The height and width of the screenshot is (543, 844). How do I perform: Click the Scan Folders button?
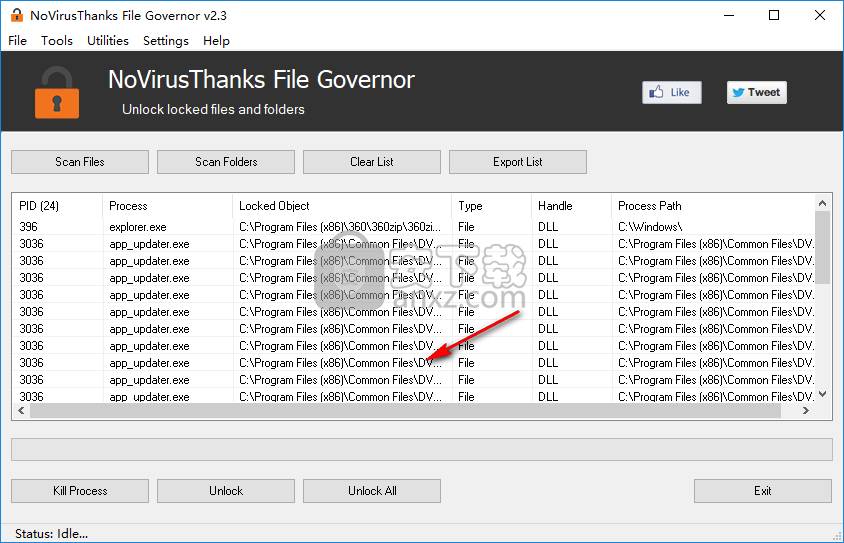point(226,162)
